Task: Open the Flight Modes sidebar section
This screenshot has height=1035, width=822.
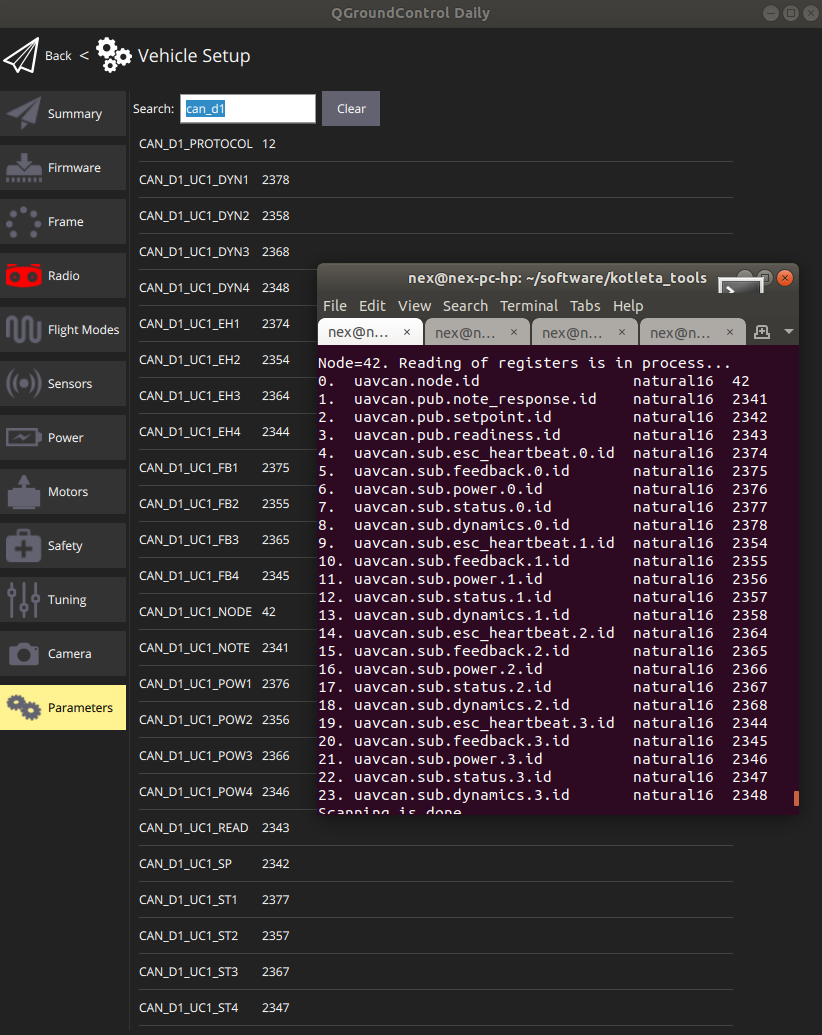Action: click(x=63, y=329)
